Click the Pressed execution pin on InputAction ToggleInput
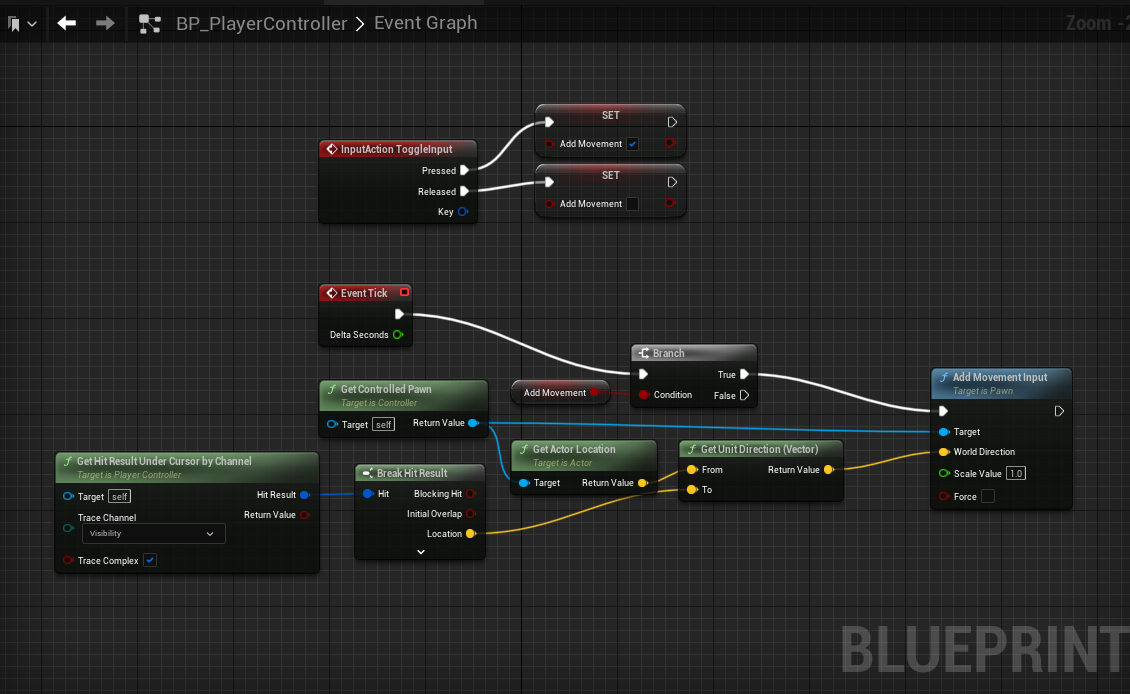1130x694 pixels. click(464, 171)
